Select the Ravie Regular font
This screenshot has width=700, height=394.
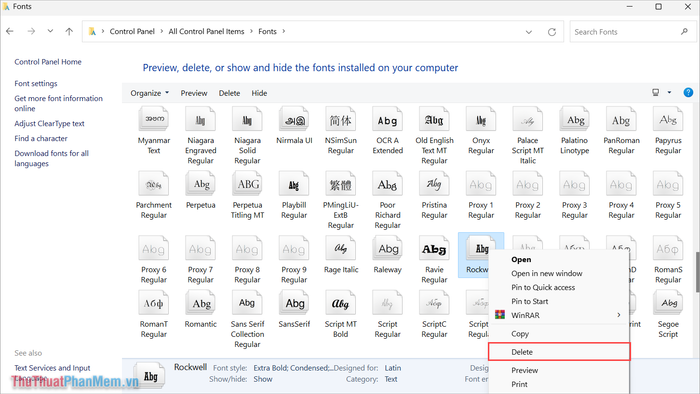[x=434, y=260]
